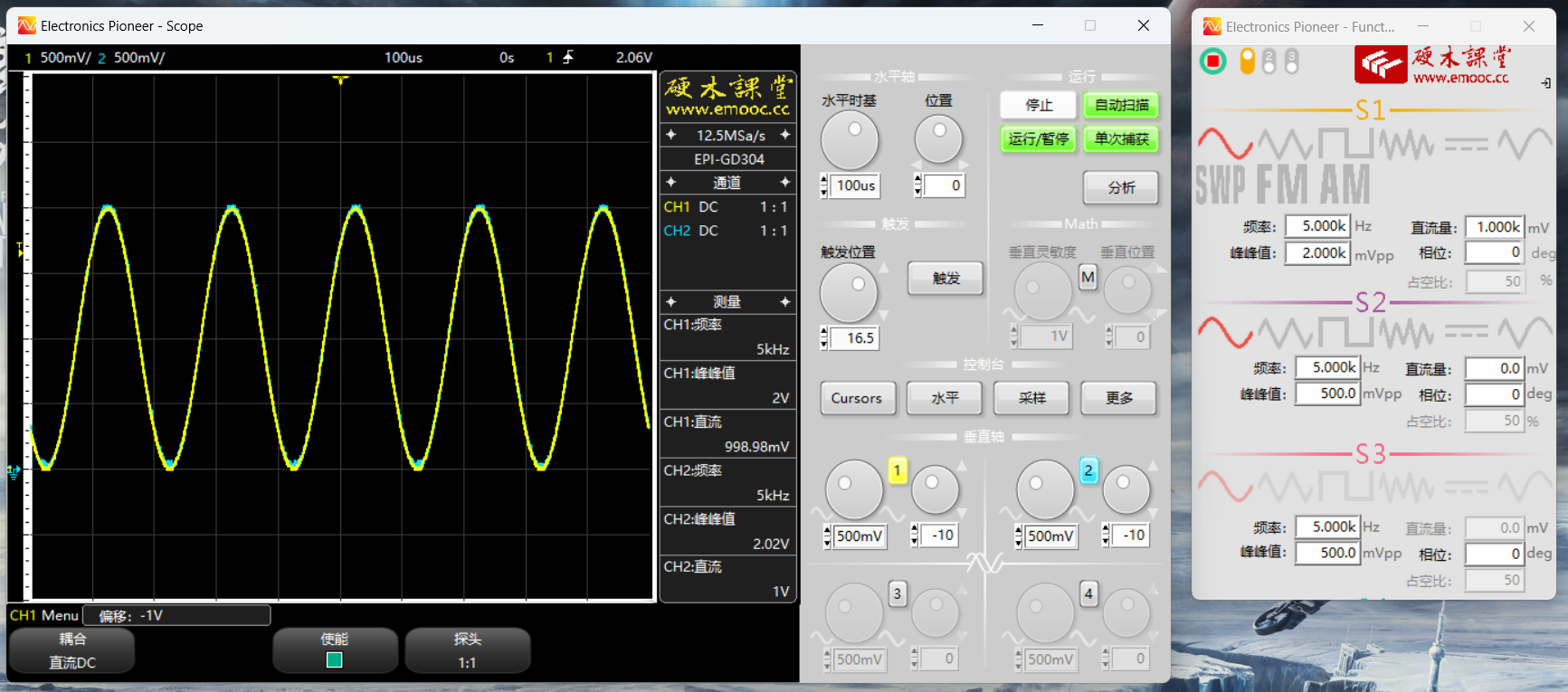Enable SWP sweep mode on S1
The height and width of the screenshot is (692, 1568).
point(1221,185)
